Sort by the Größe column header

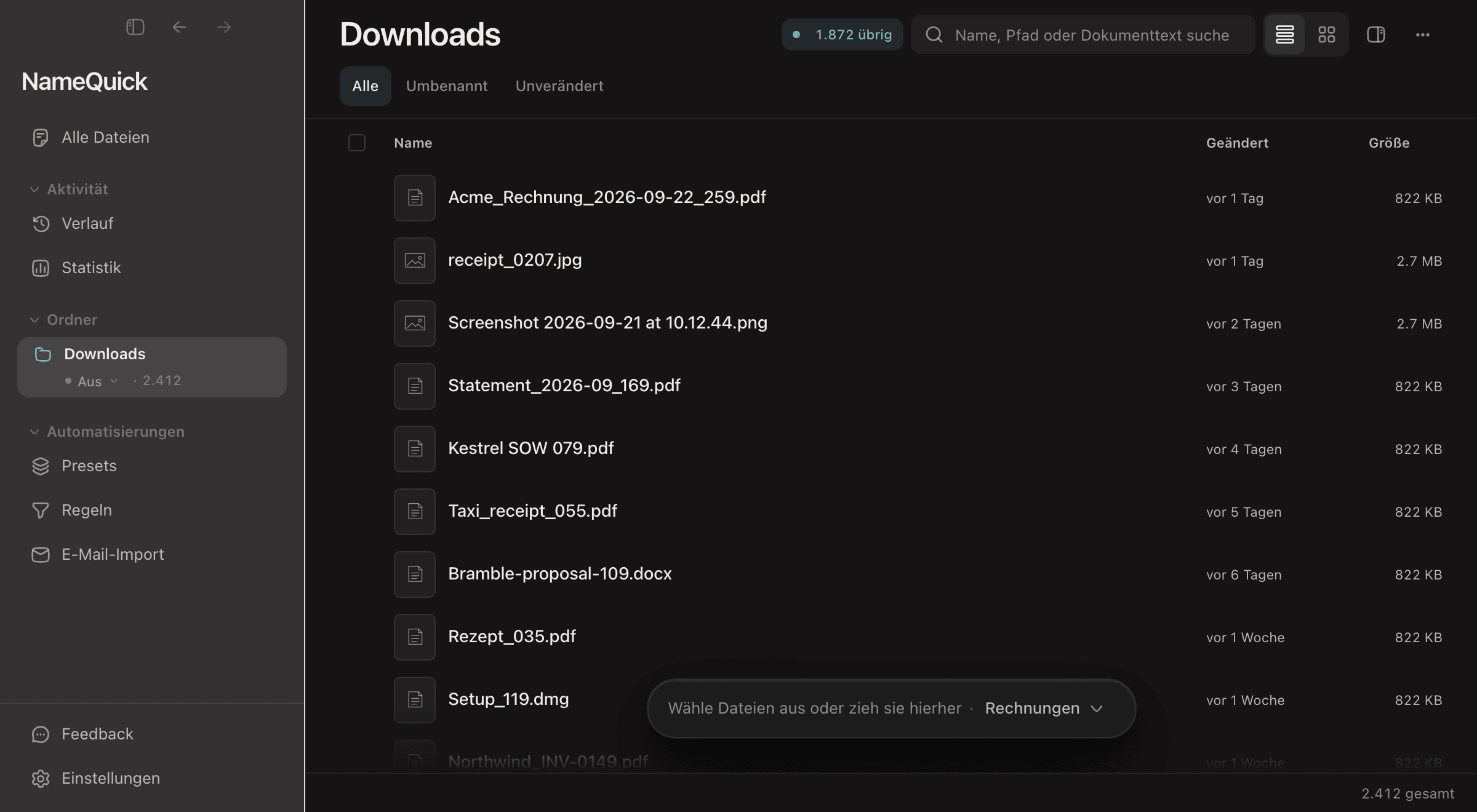pyautogui.click(x=1389, y=143)
